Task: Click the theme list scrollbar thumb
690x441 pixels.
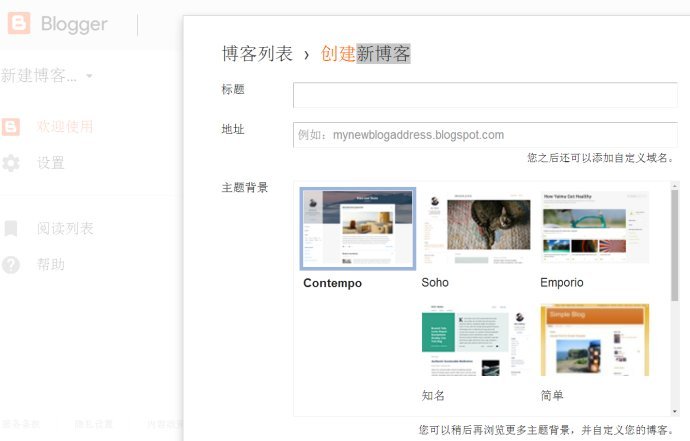Action: coord(675,245)
